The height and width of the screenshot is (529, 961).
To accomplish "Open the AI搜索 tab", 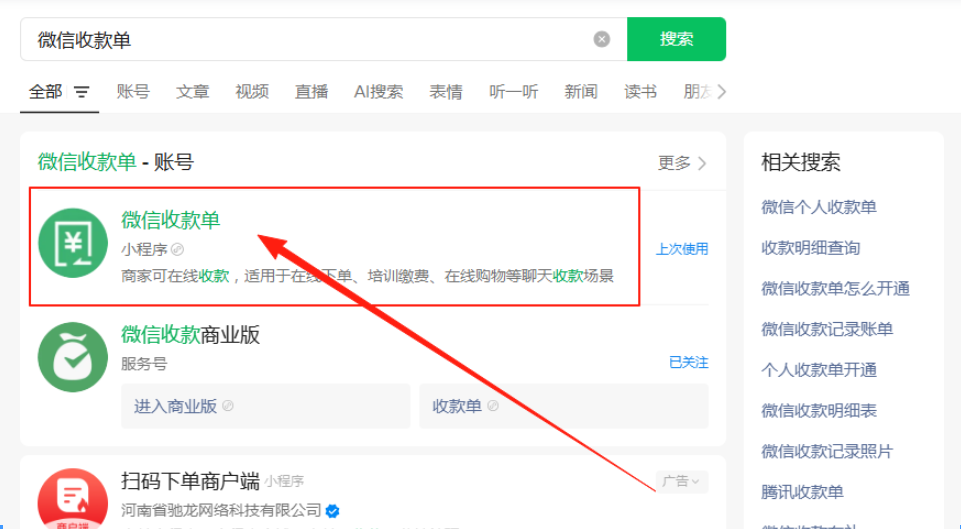I will pyautogui.click(x=378, y=91).
